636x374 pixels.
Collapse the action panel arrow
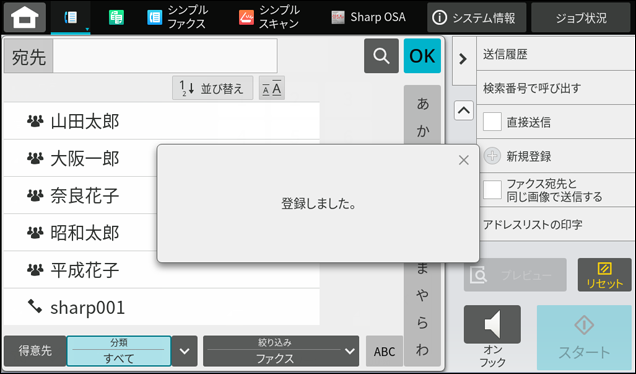(463, 59)
